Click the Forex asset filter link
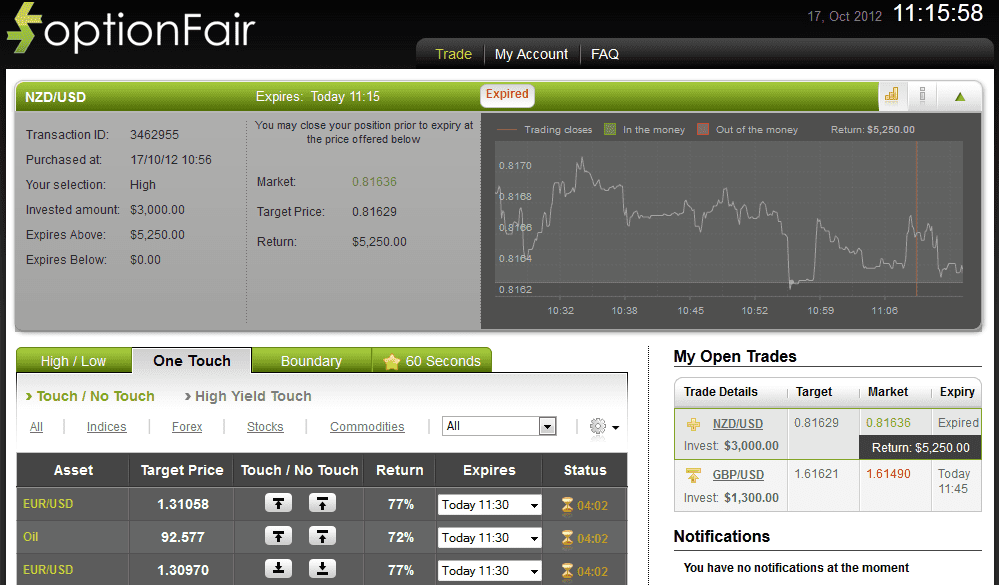The image size is (999, 585). 187,426
